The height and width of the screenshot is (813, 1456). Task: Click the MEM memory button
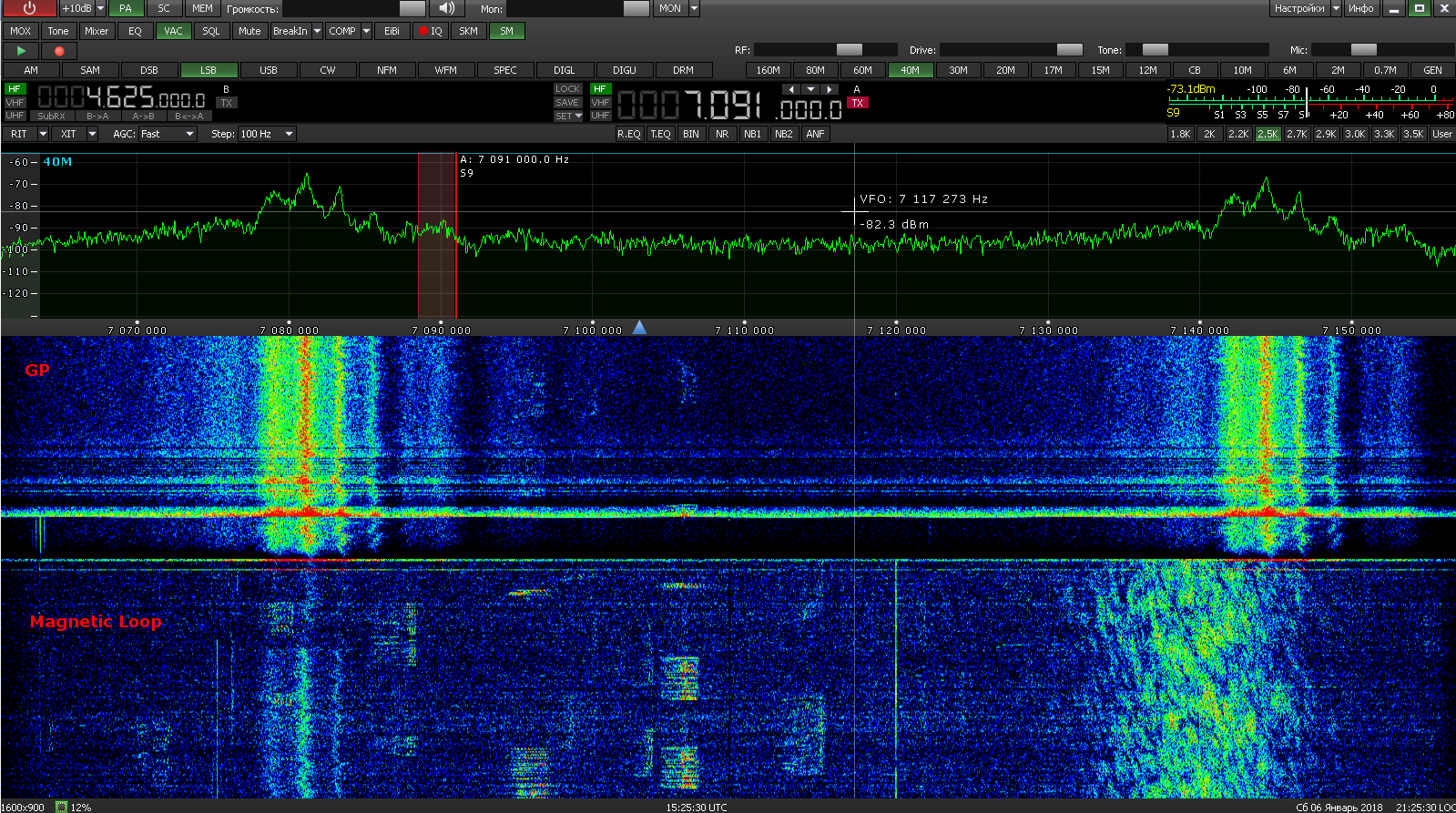click(202, 8)
